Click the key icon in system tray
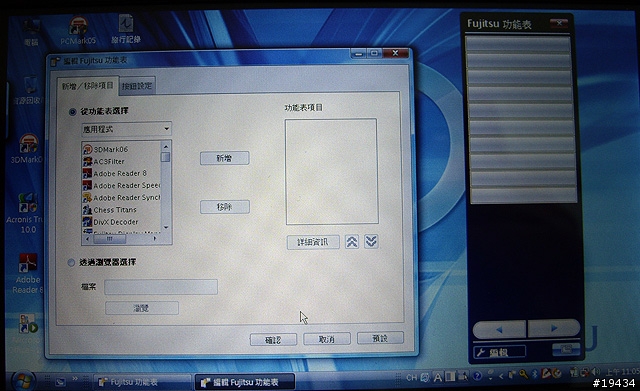The height and width of the screenshot is (391, 640). (x=524, y=374)
